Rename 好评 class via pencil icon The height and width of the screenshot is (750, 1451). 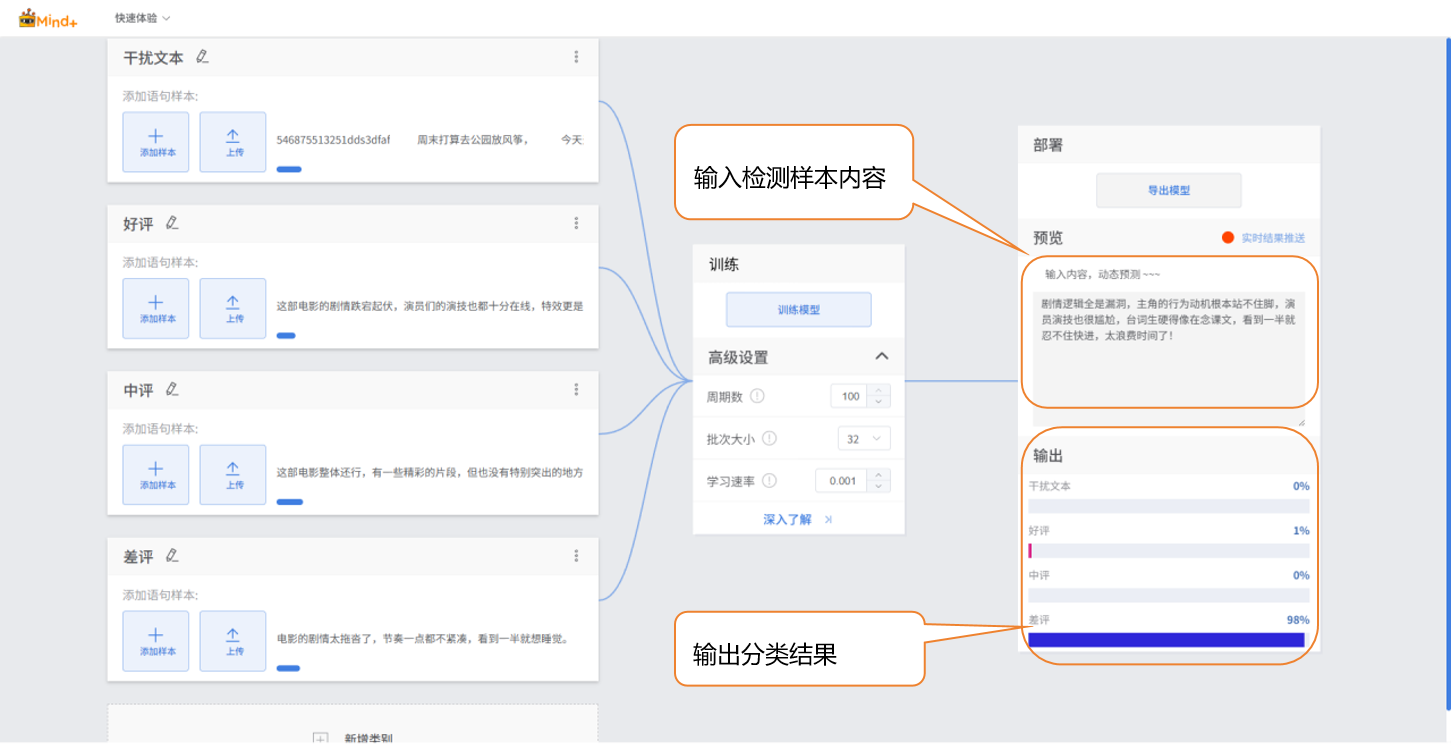click(172, 223)
